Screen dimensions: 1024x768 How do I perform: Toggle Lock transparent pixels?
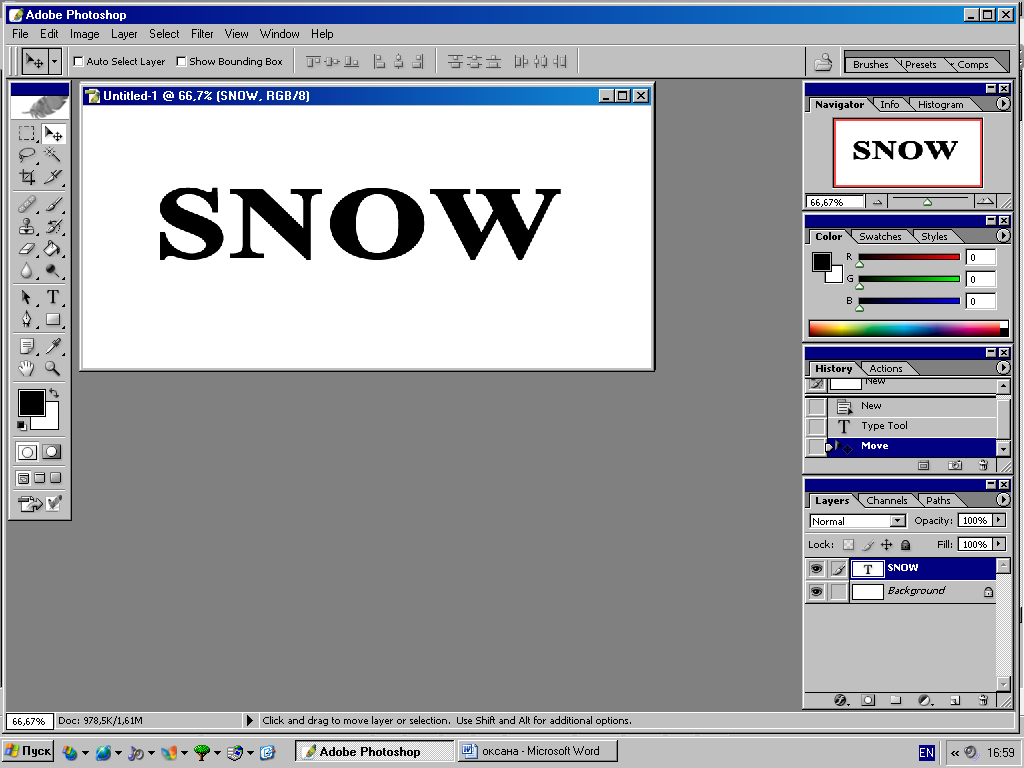click(848, 545)
